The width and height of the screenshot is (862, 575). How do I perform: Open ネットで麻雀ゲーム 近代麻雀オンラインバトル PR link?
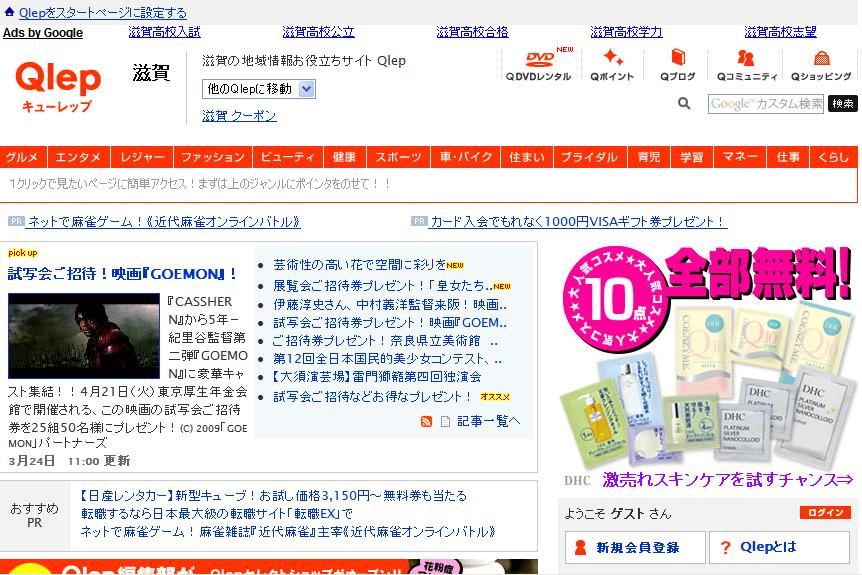click(163, 222)
